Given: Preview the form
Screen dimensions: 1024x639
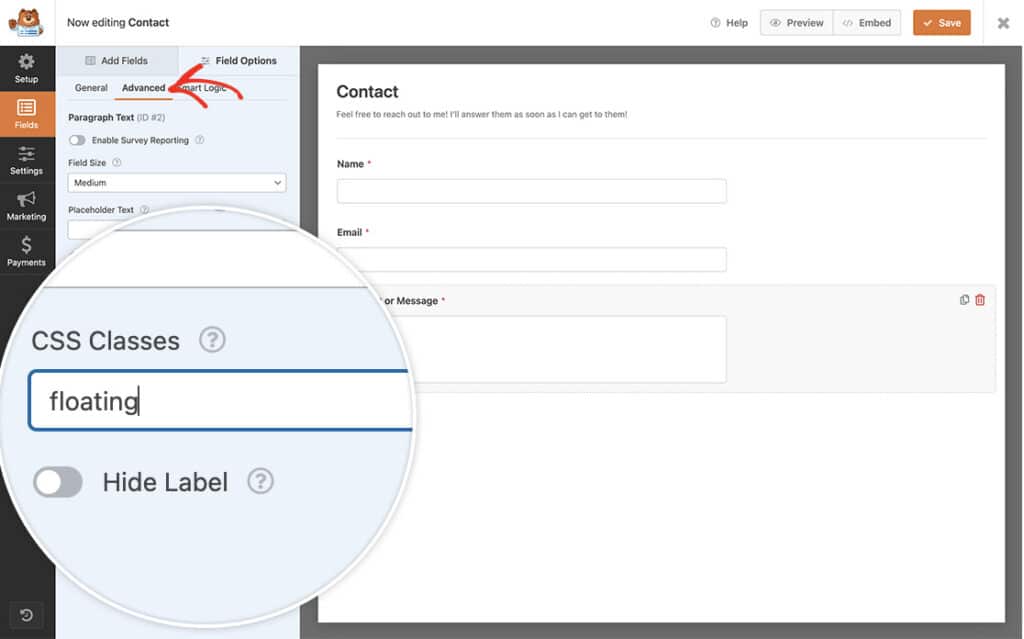Looking at the screenshot, I should 796,22.
